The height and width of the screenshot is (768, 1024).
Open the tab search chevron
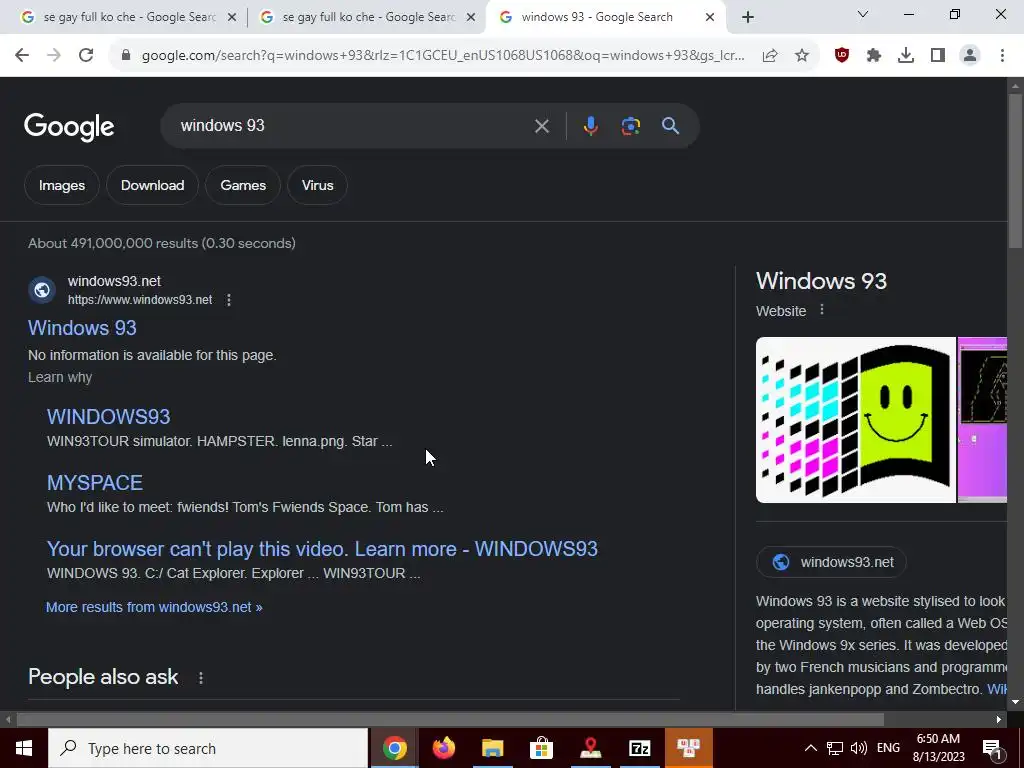863,14
